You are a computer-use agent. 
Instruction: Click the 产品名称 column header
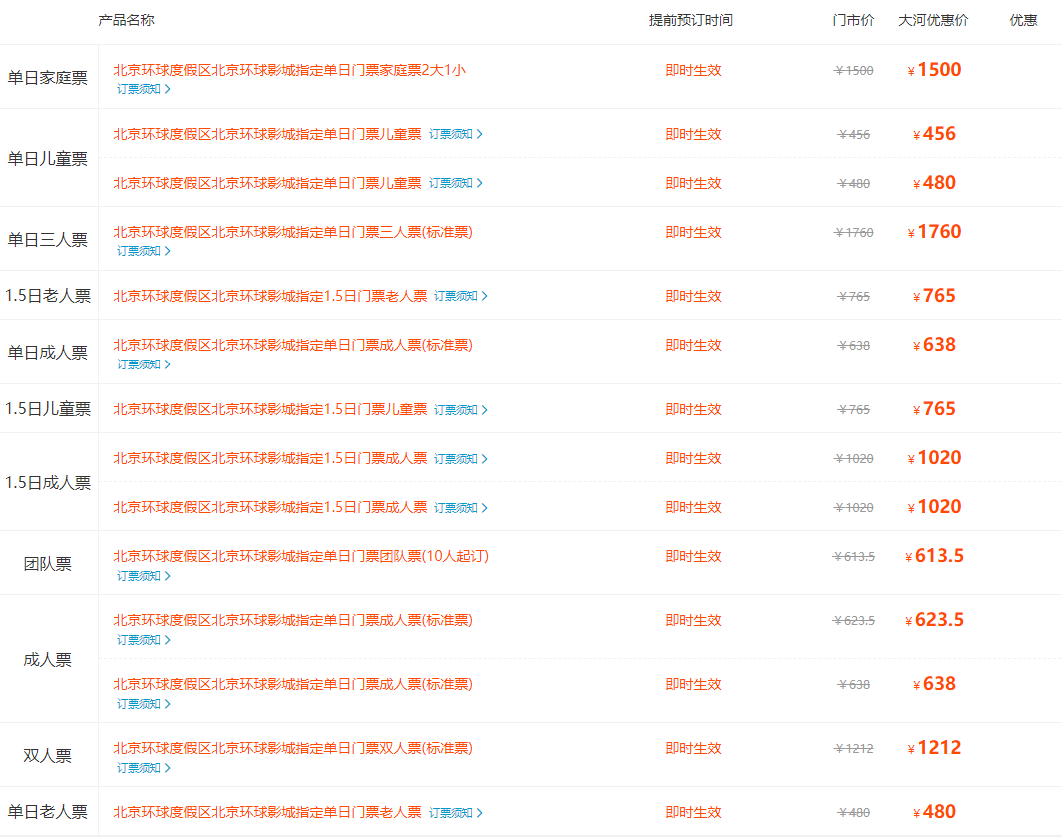click(x=127, y=20)
